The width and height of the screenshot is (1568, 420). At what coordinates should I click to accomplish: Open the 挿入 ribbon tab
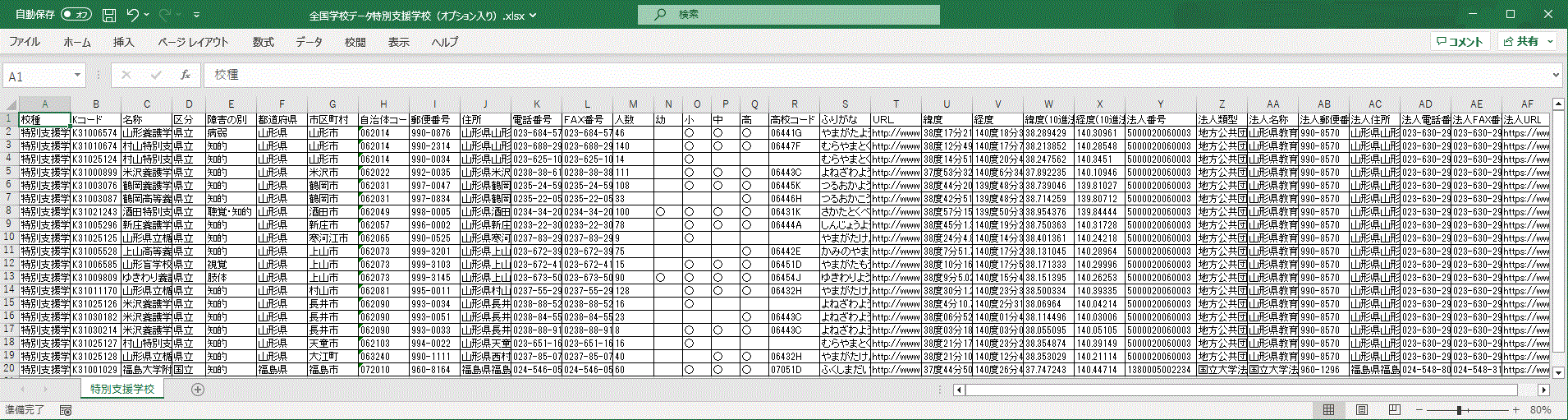[123, 42]
